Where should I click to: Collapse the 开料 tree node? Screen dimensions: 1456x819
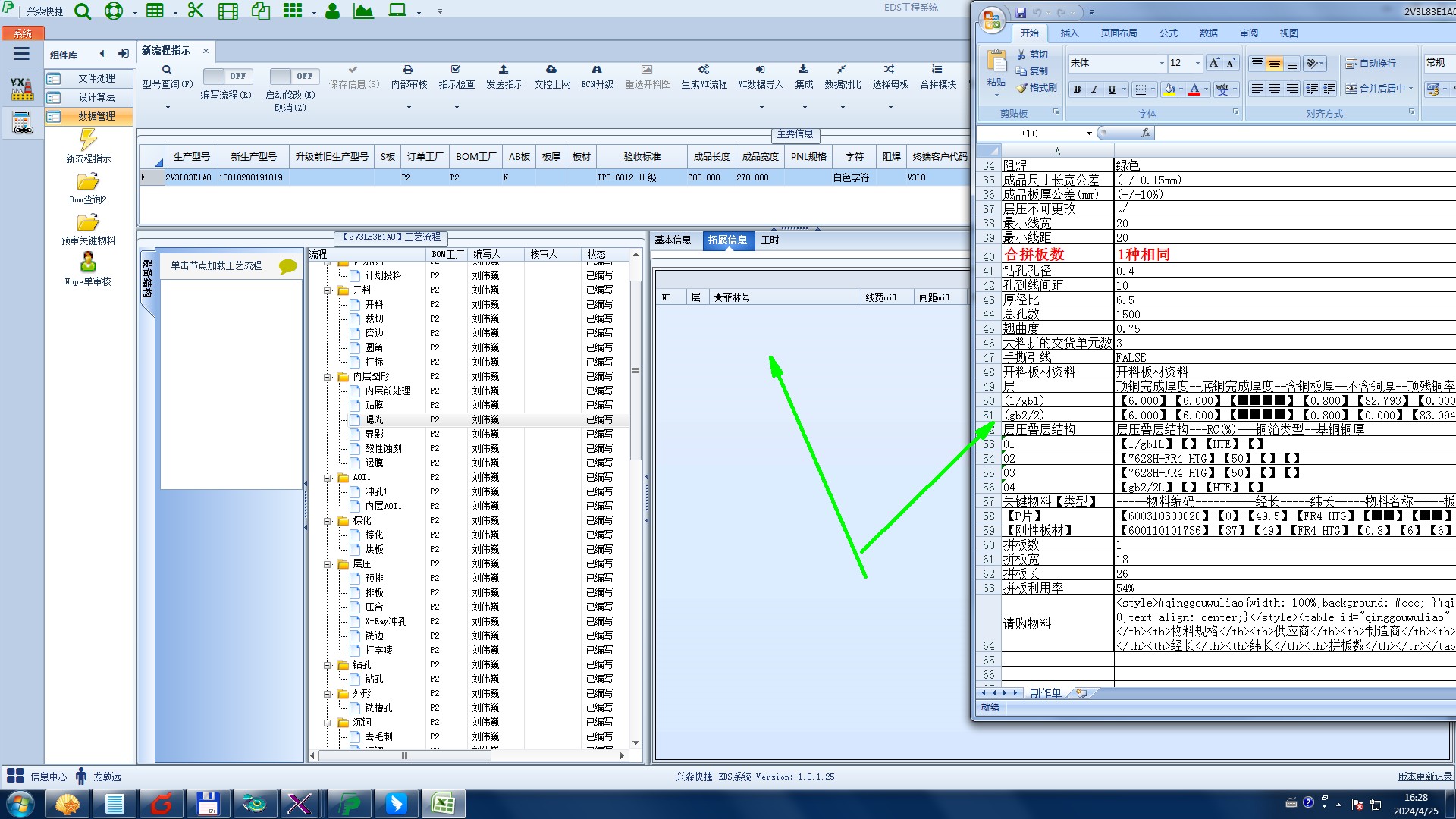(x=328, y=290)
